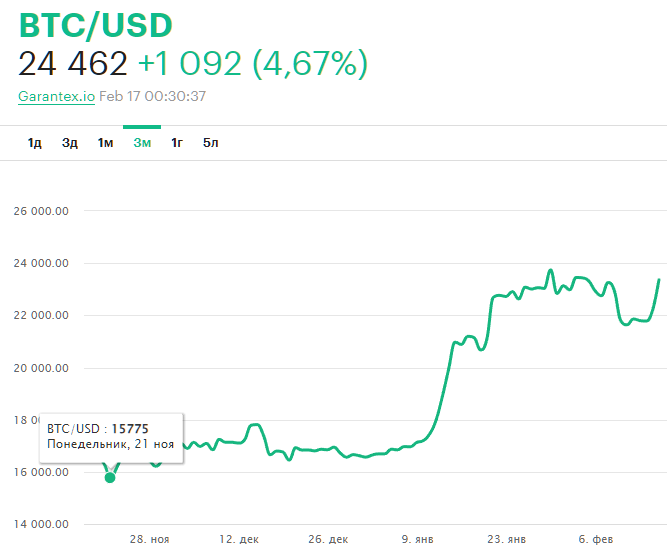Click the BTC/USD 15775 tooltip box

click(x=111, y=436)
